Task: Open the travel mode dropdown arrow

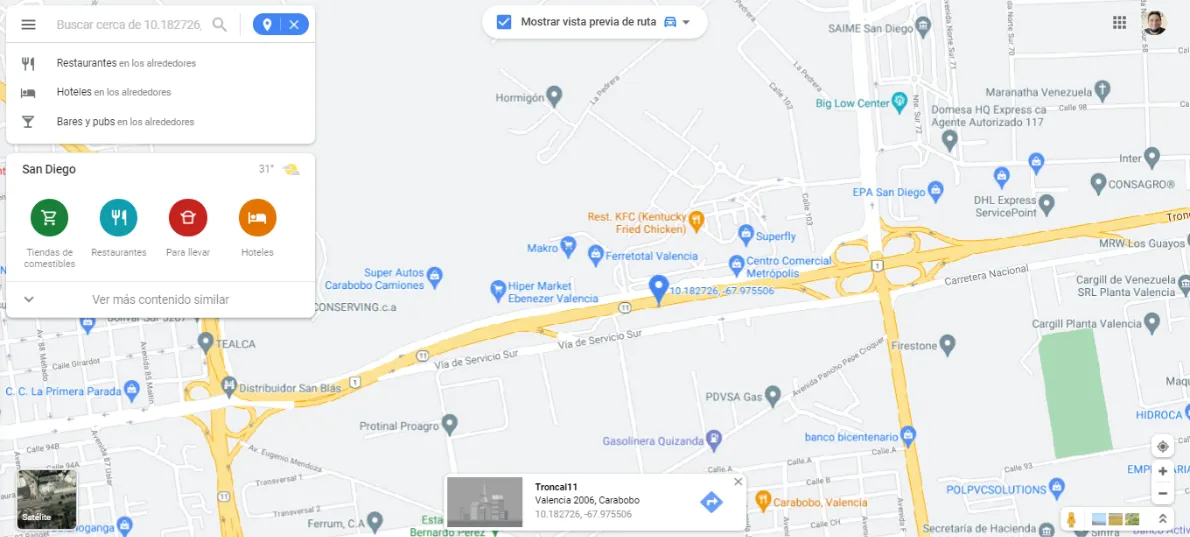Action: pyautogui.click(x=686, y=22)
